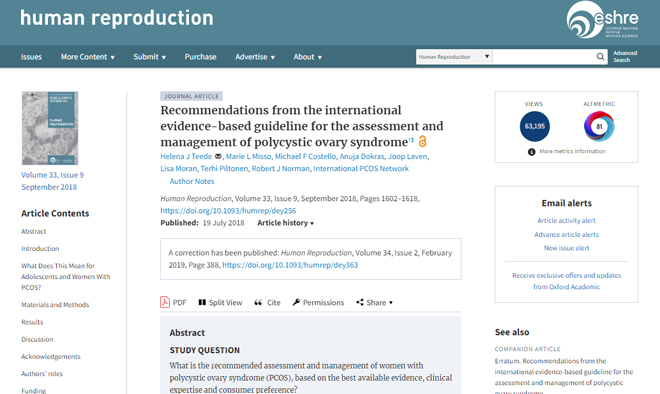The height and width of the screenshot is (394, 660).
Task: Open the Erratum companion article link
Action: 564,376
